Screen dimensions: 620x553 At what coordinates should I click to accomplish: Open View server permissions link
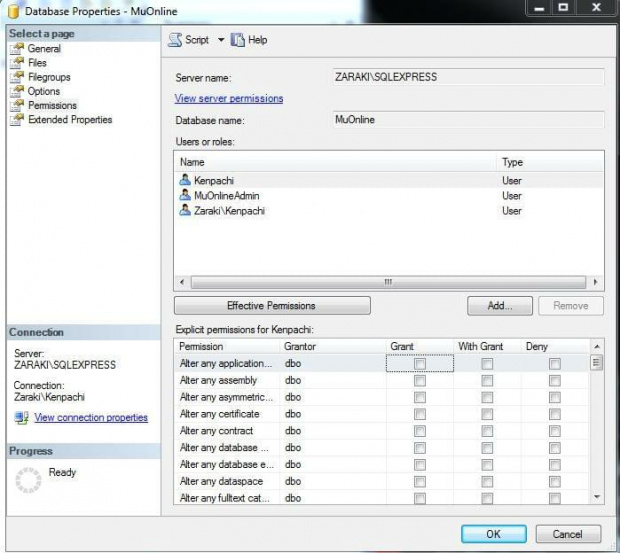(x=228, y=99)
